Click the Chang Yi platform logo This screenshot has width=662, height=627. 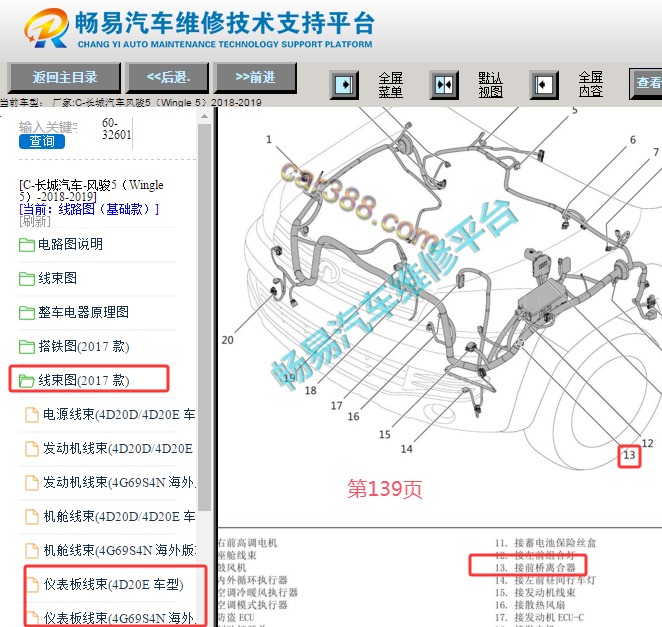(46, 28)
